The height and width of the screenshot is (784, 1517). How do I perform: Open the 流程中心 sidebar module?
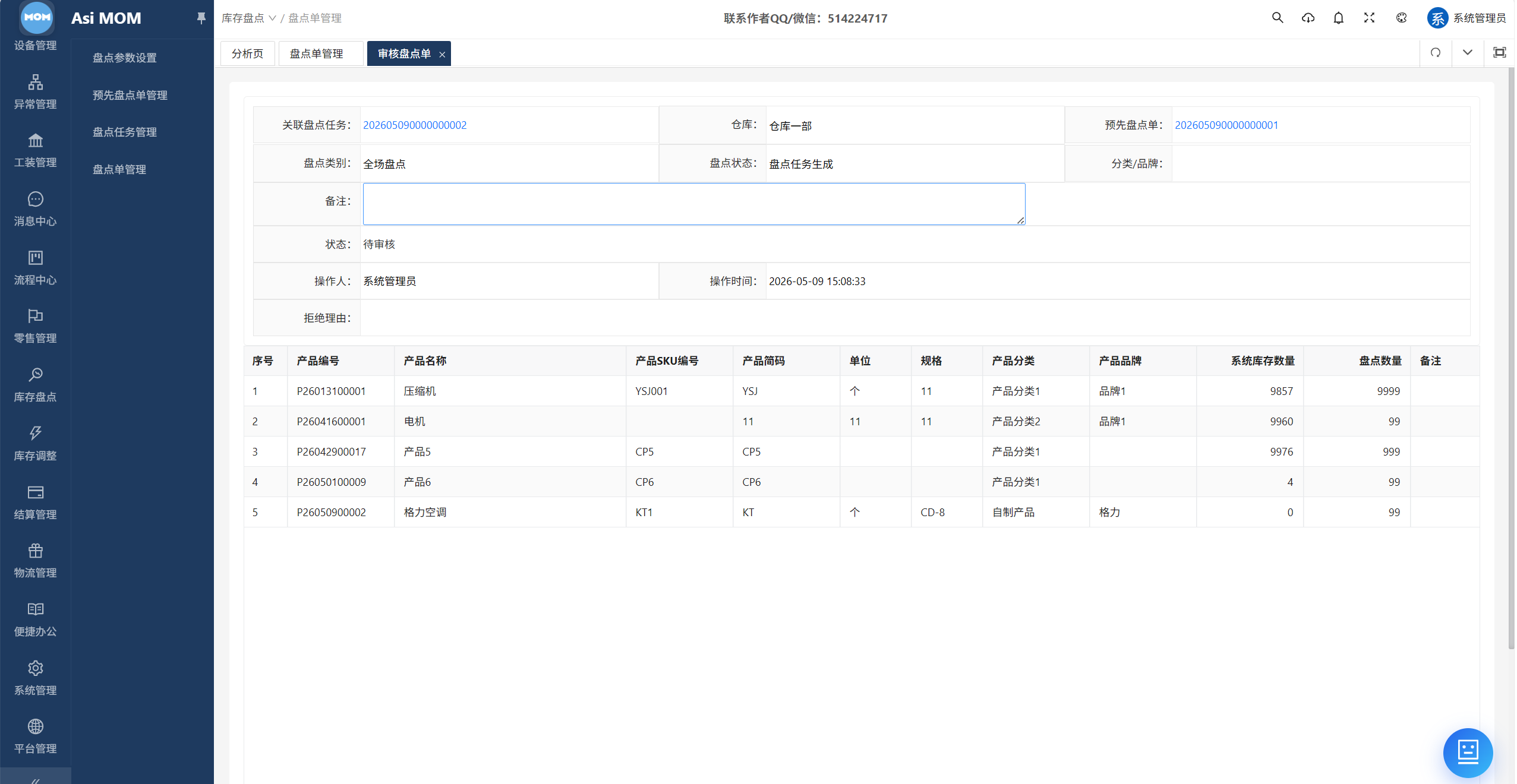pyautogui.click(x=35, y=268)
